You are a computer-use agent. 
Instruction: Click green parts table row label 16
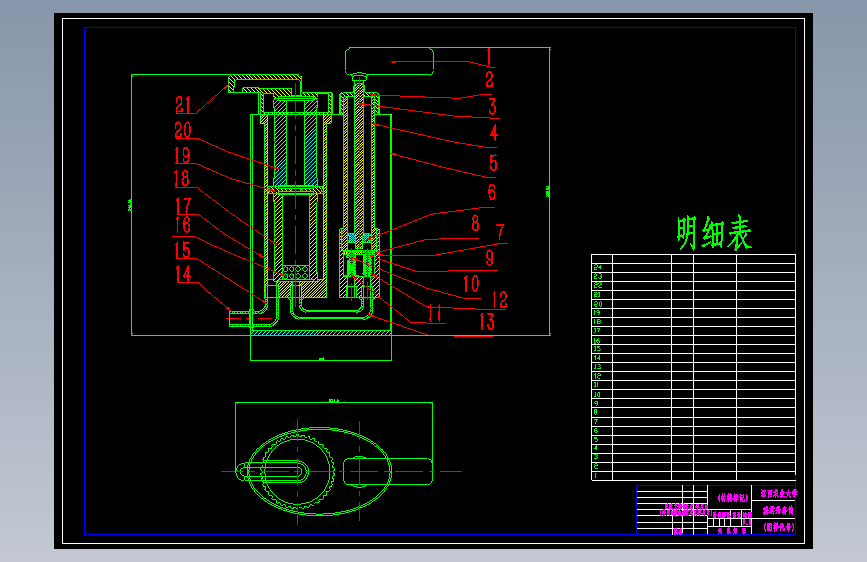(597, 340)
